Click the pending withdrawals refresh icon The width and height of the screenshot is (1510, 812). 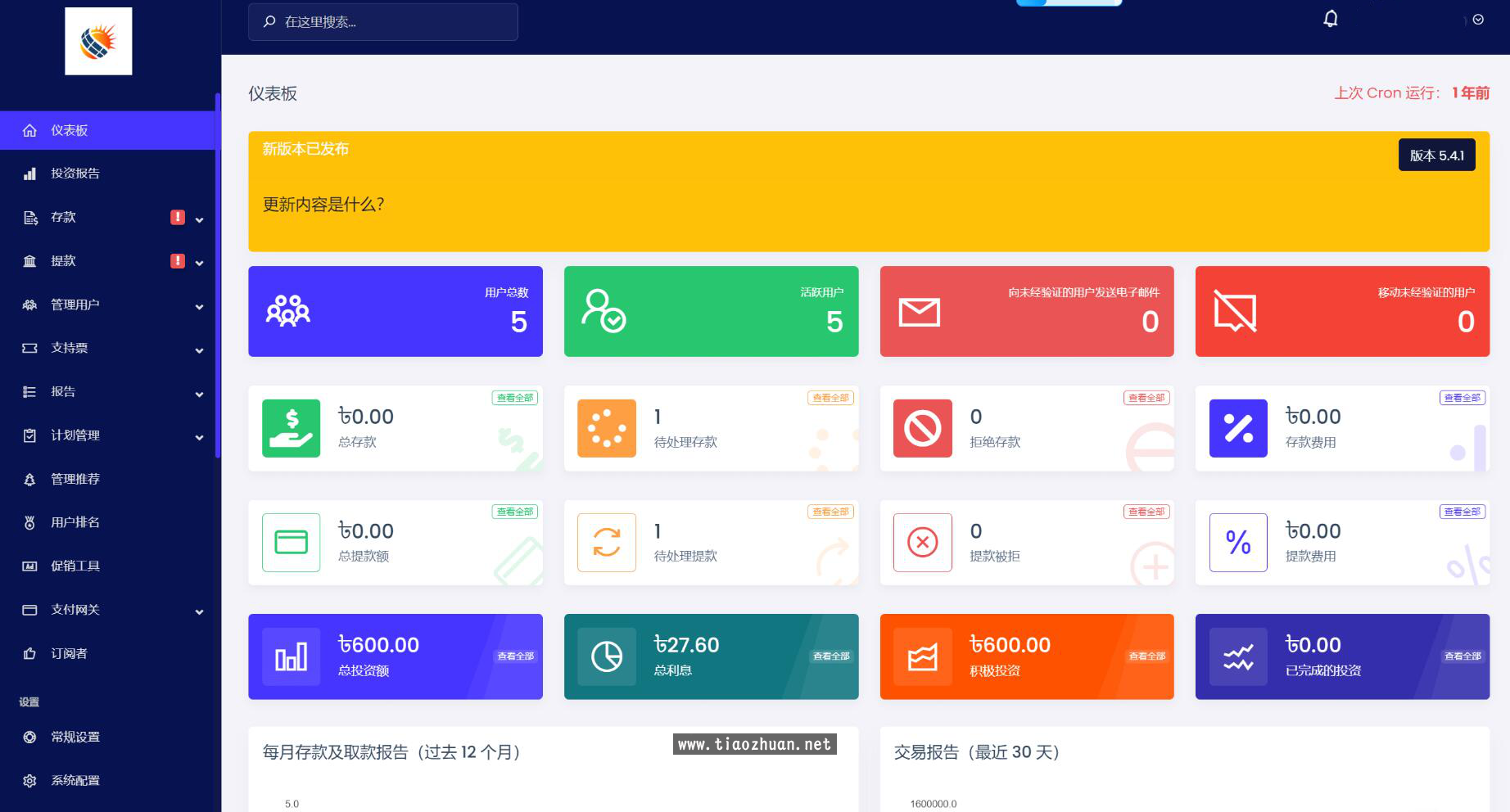click(x=607, y=542)
